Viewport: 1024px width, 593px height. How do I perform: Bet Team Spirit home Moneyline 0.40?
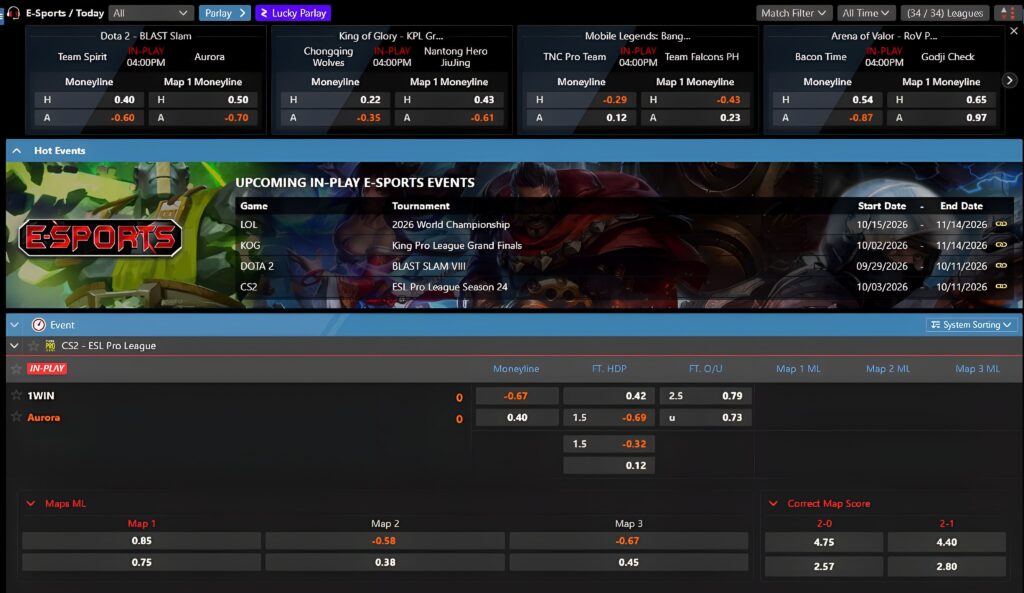pyautogui.click(x=88, y=100)
